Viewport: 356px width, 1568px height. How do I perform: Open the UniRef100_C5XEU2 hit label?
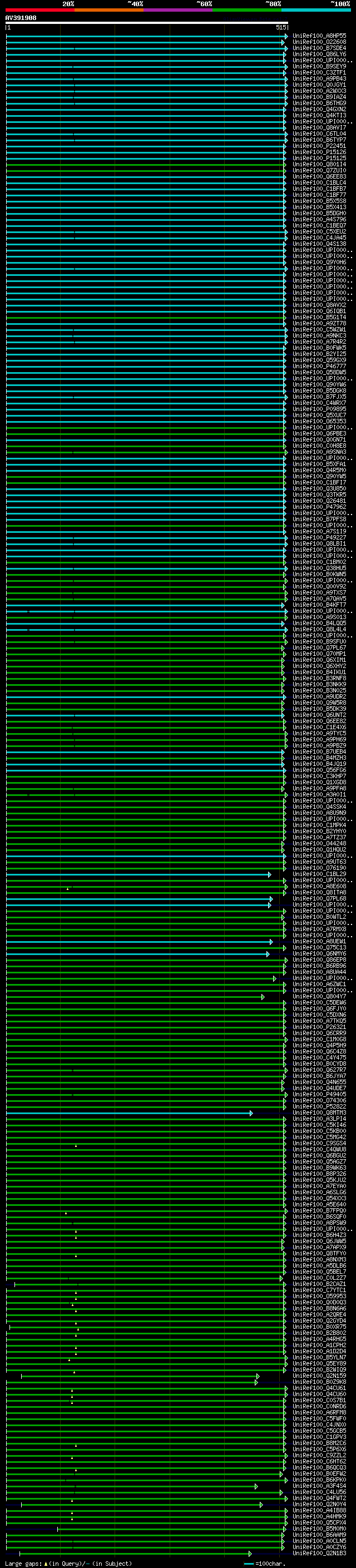tap(319, 231)
